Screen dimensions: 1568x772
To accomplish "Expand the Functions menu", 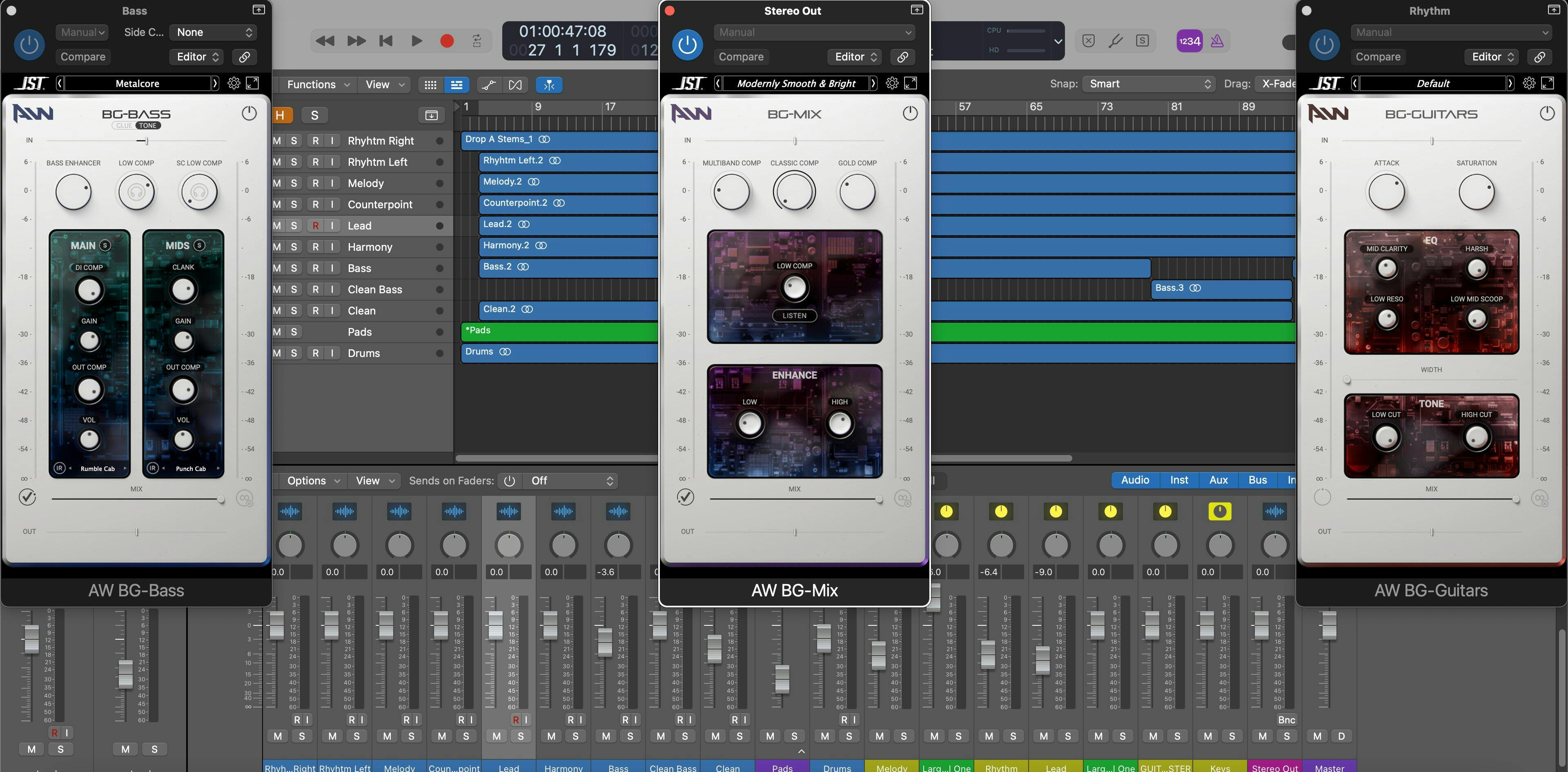I will click(x=317, y=85).
